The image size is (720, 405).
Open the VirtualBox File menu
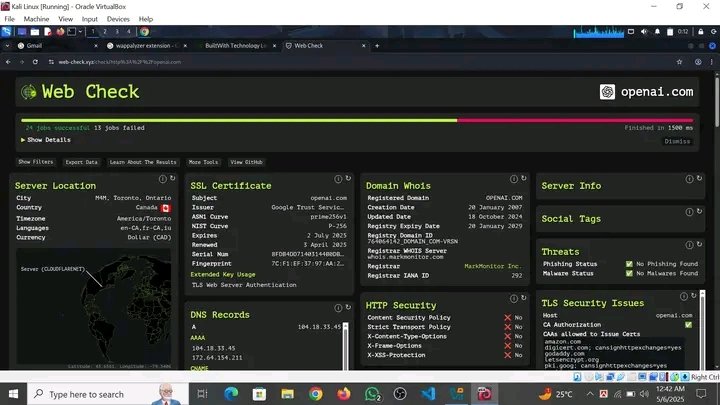[x=10, y=19]
